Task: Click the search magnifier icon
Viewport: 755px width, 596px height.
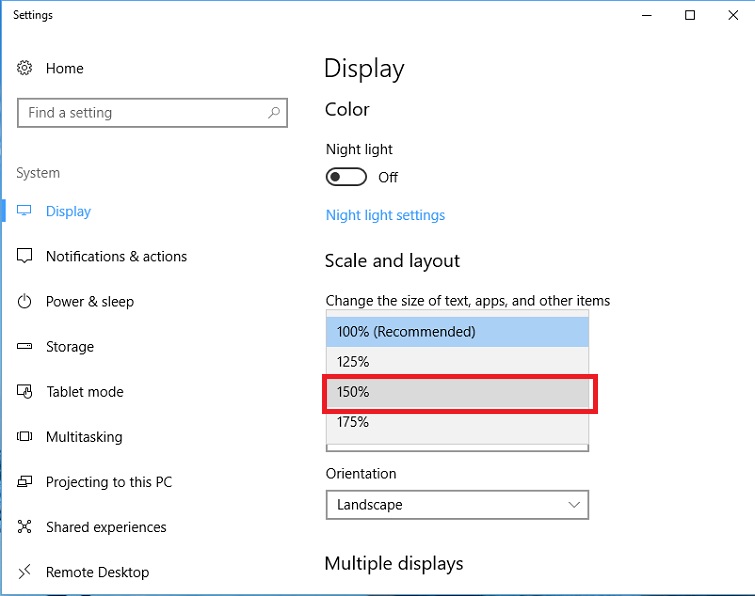Action: [274, 113]
